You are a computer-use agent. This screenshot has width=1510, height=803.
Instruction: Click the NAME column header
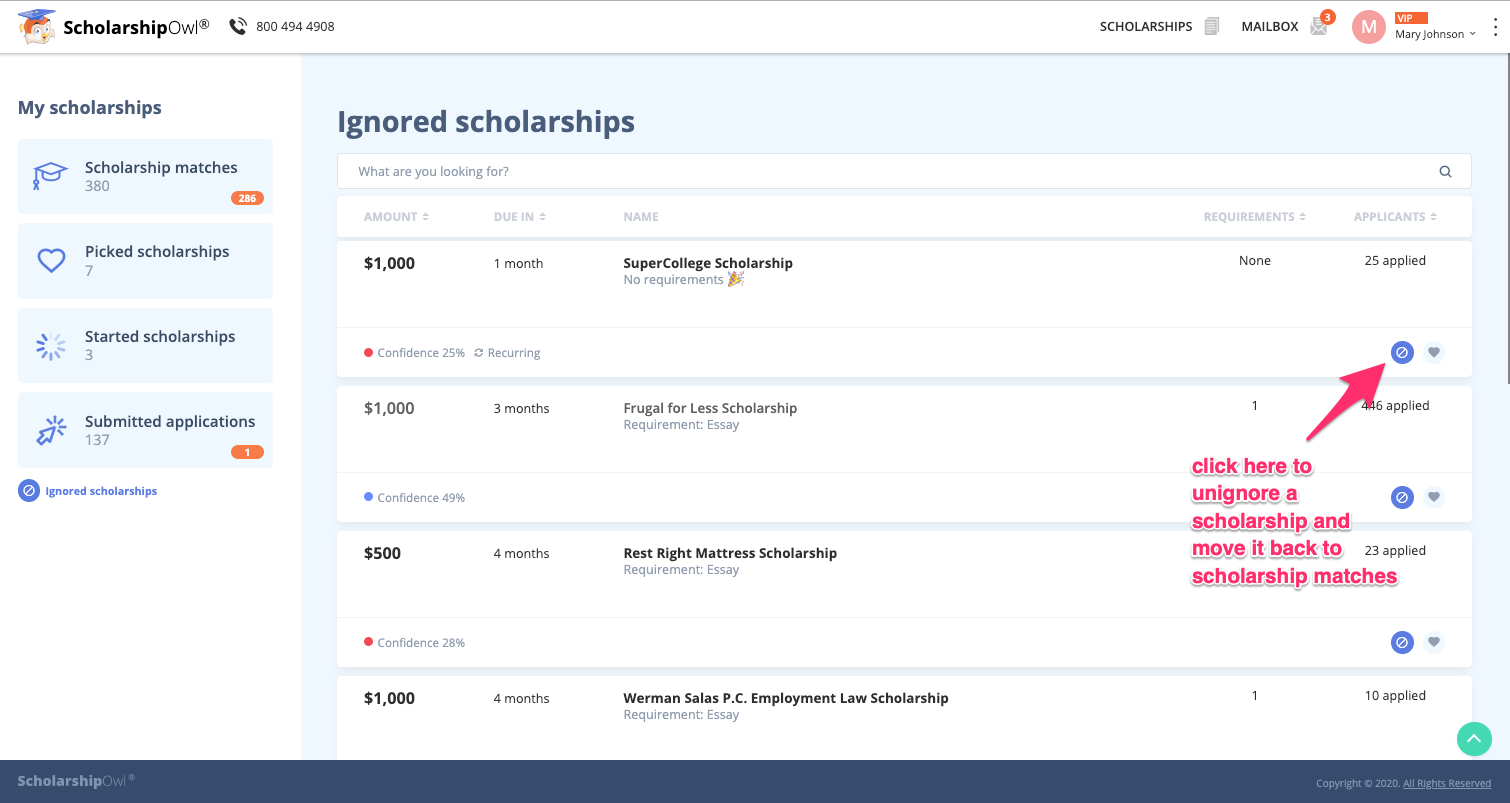641,217
